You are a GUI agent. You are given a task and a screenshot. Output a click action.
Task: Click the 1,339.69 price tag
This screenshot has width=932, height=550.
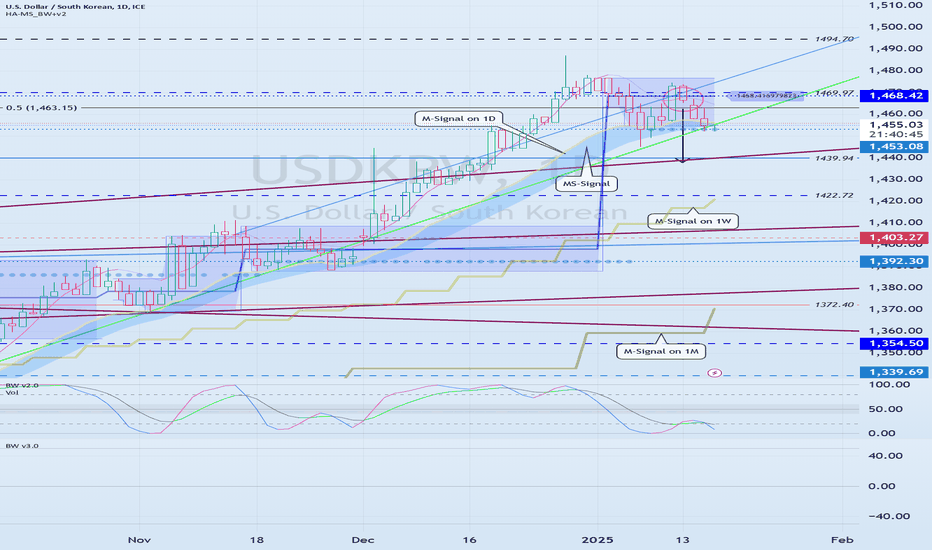pyautogui.click(x=895, y=372)
